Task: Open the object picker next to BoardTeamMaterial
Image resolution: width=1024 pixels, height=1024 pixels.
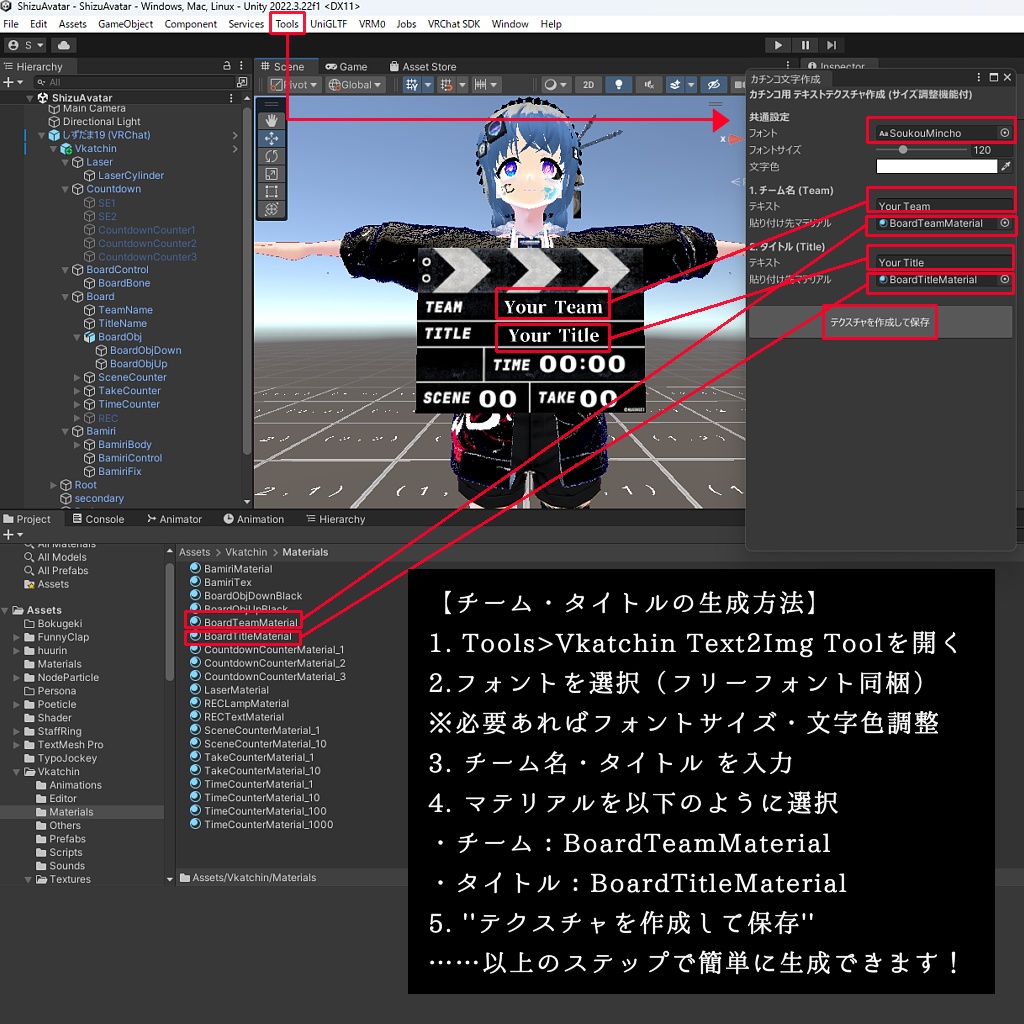Action: point(1005,223)
